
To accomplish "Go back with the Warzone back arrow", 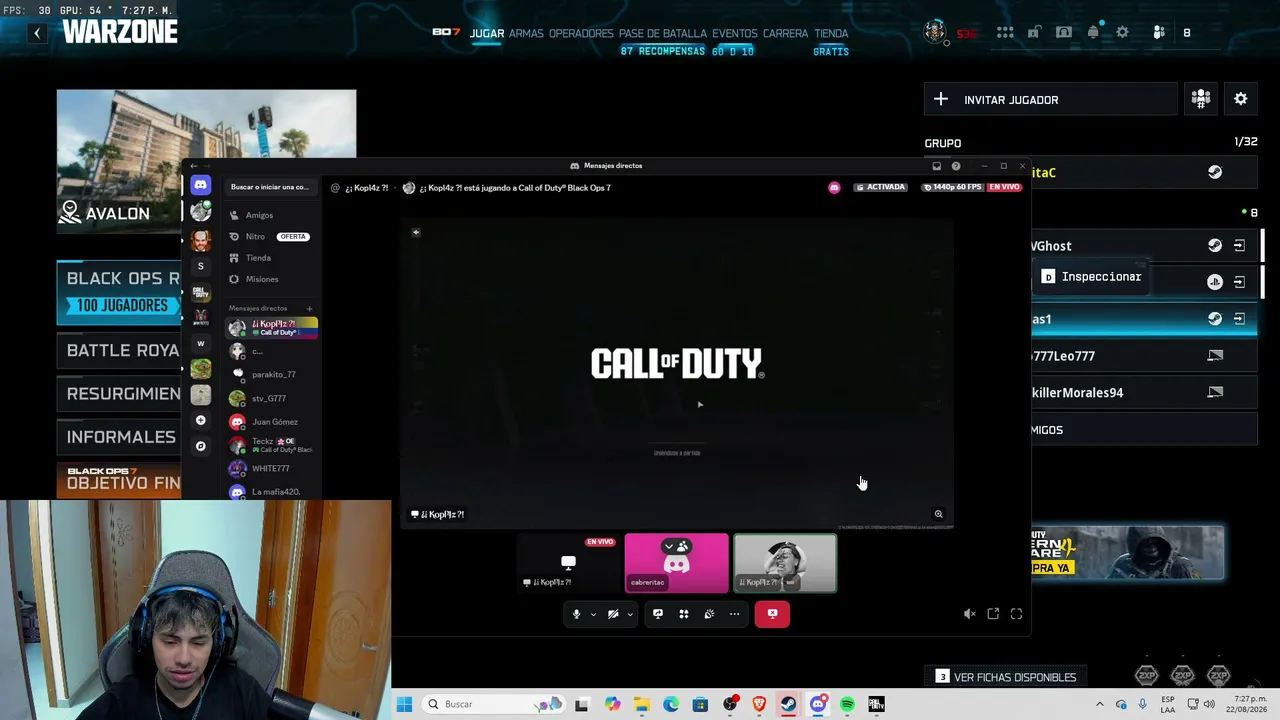I will [37, 33].
